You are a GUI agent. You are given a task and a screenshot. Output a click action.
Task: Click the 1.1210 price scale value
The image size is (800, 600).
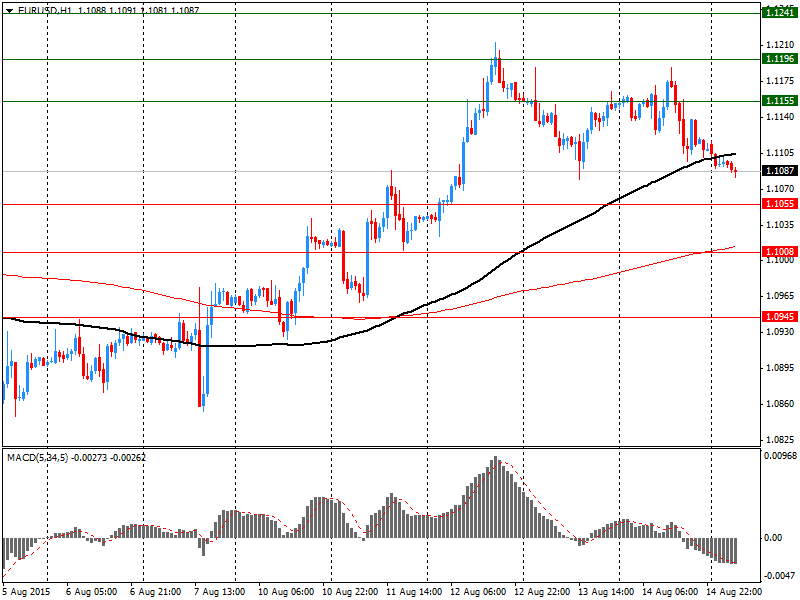(x=781, y=45)
